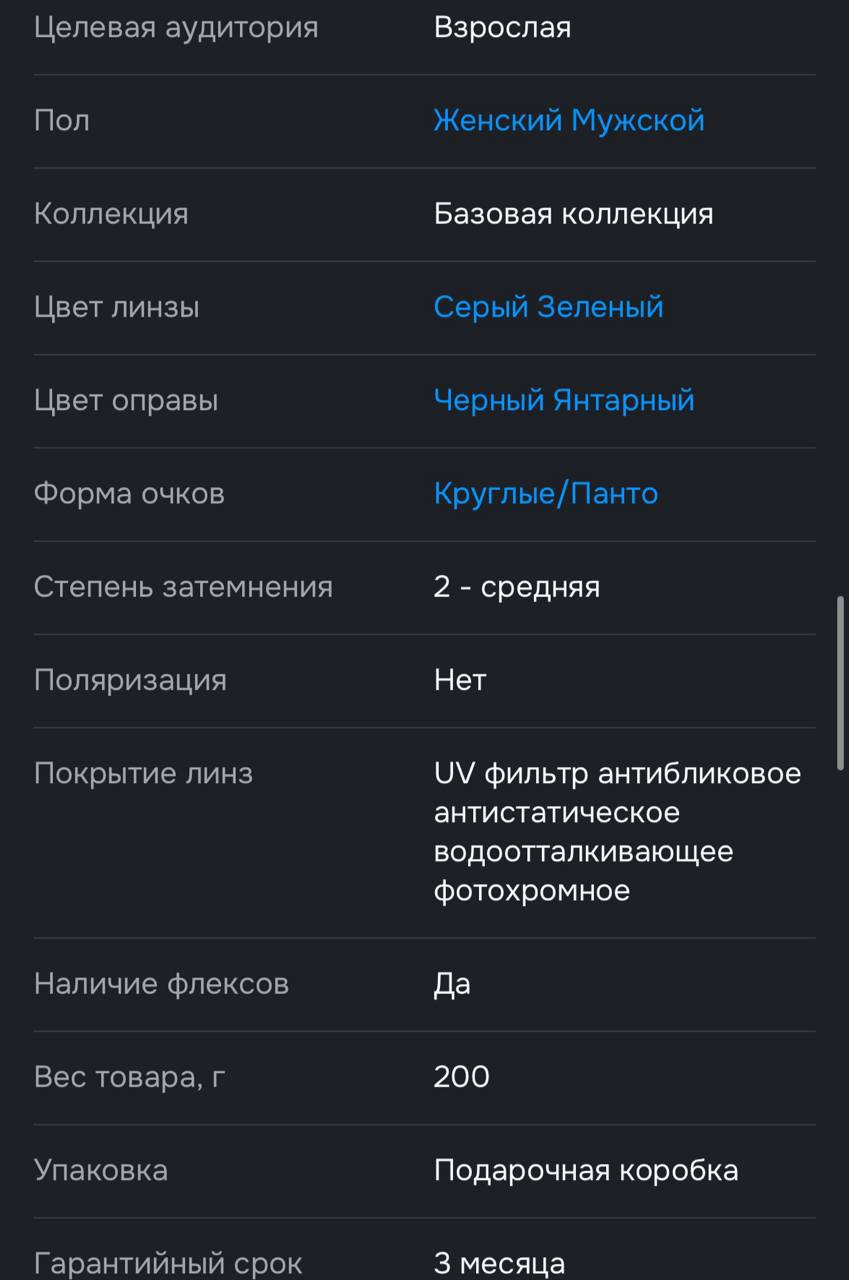This screenshot has width=849, height=1280.
Task: Select the product weight value 200
Action: [x=462, y=1077]
